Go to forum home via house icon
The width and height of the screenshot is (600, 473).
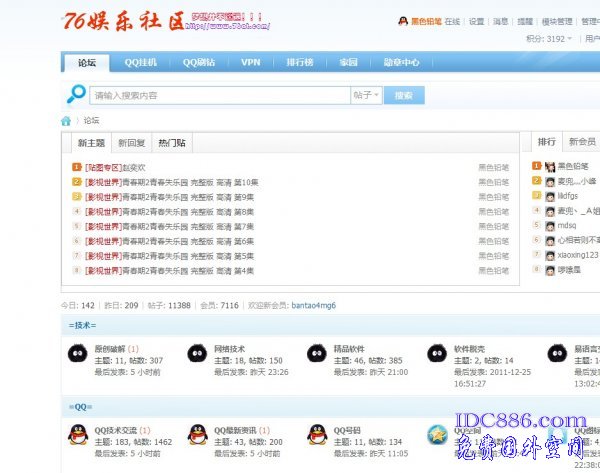(x=66, y=121)
